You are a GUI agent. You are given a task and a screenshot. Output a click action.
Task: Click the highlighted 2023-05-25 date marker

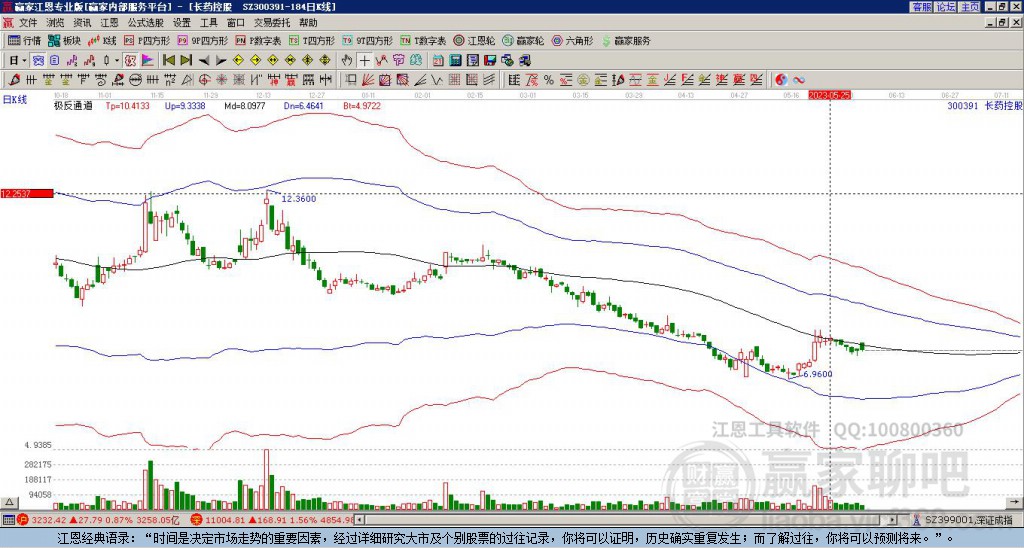(x=829, y=95)
